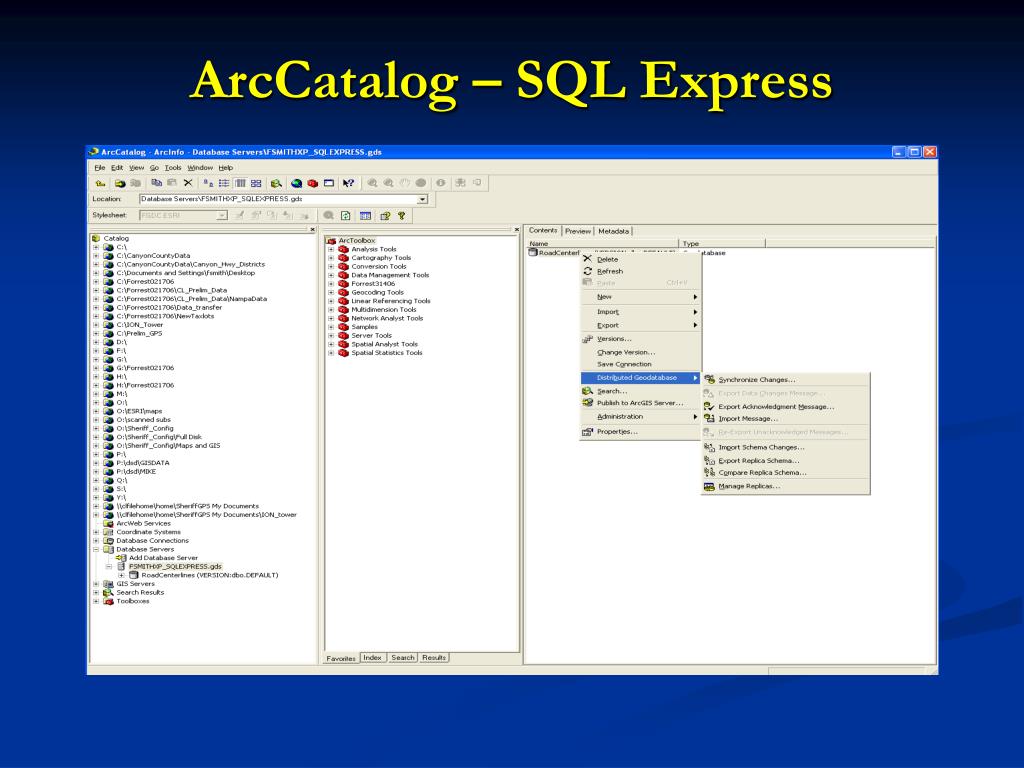
Task: Click the Search toolbar icon with magnifier
Action: (x=276, y=184)
